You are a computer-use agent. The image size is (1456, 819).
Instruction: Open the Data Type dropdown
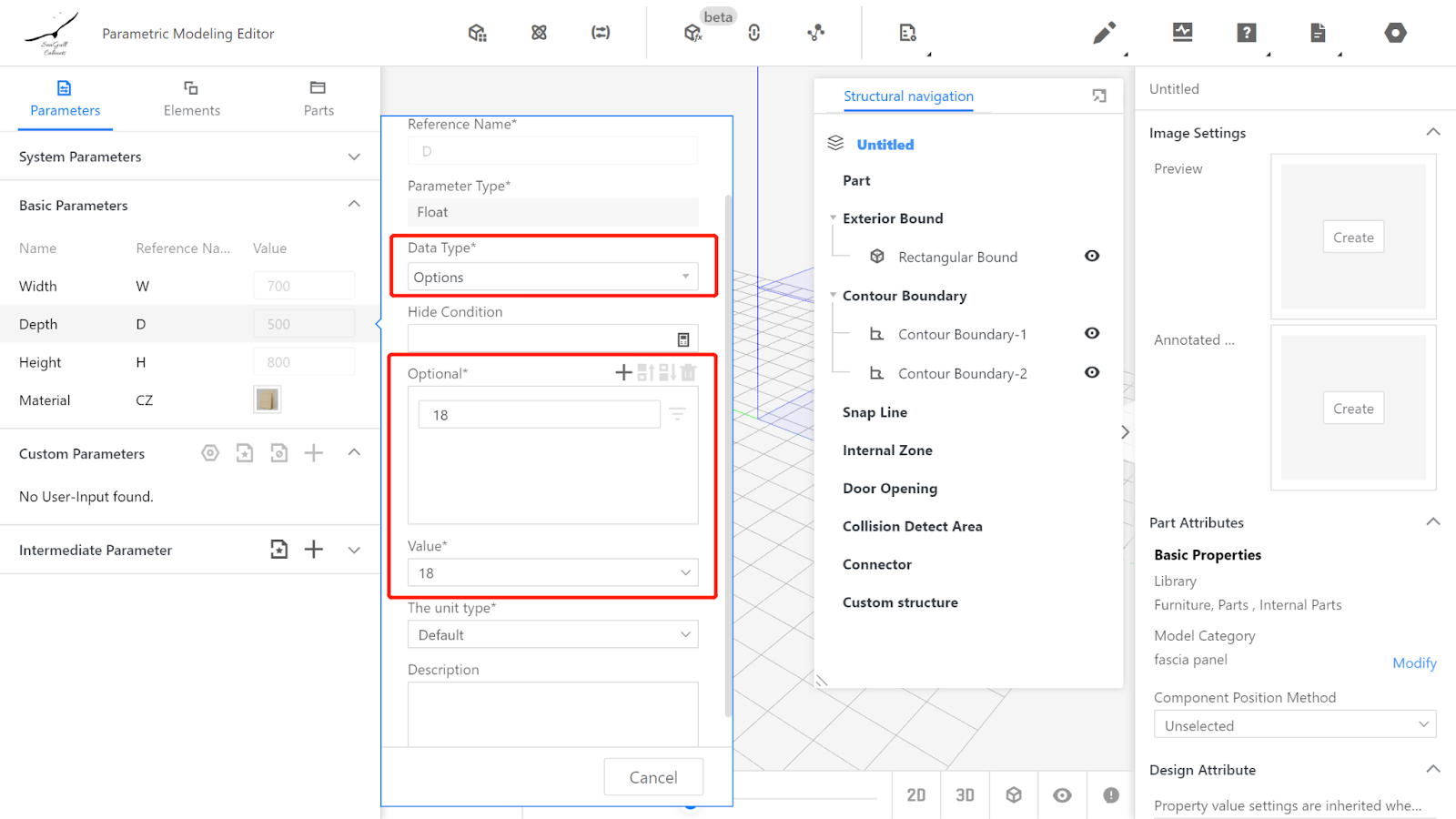(x=552, y=277)
